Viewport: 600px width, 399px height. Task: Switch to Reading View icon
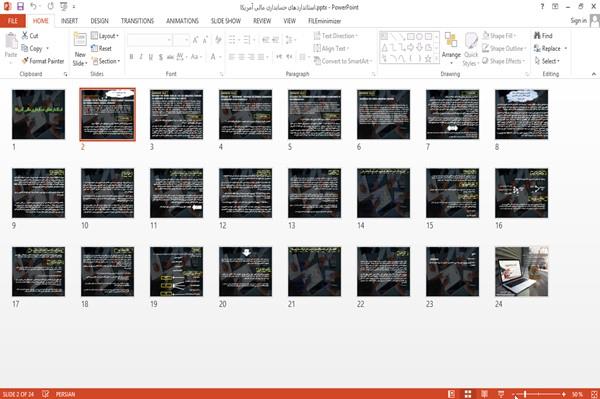484,394
